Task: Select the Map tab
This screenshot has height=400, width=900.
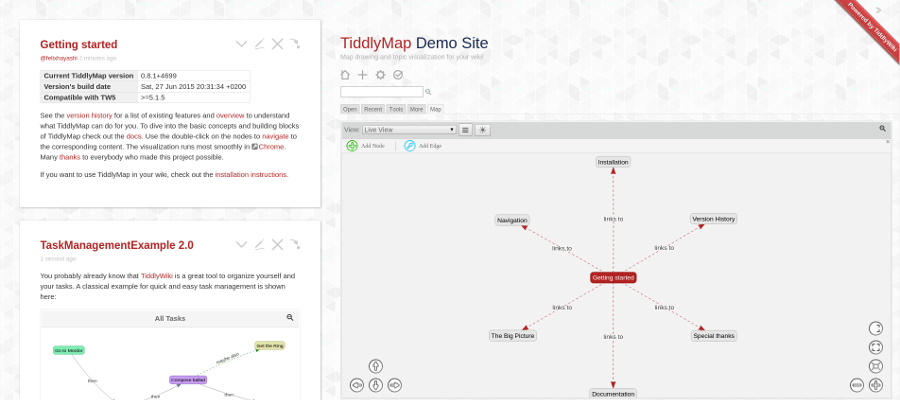Action: coord(436,109)
